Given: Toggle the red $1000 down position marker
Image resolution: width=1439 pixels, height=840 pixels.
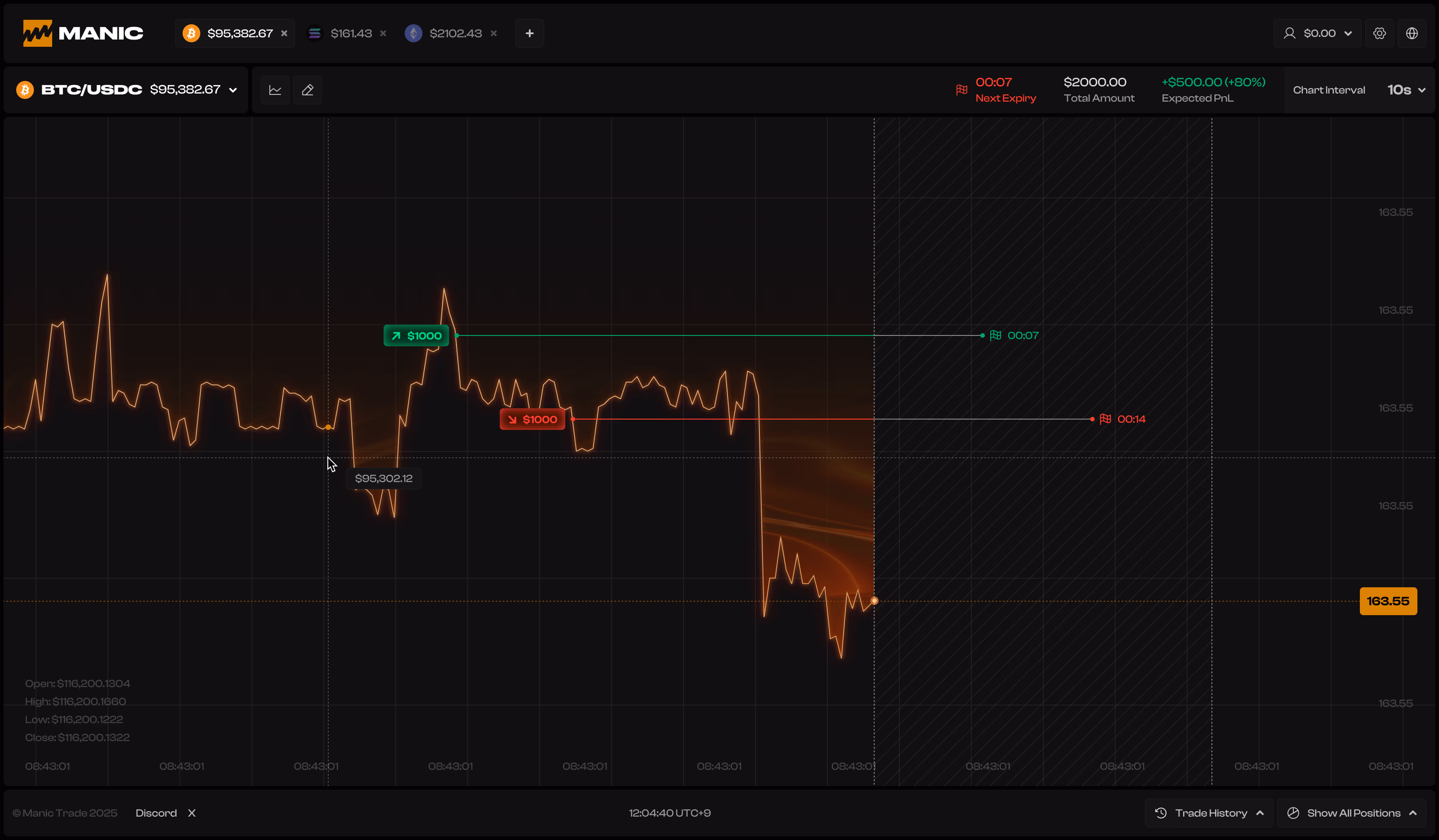Looking at the screenshot, I should click(532, 419).
